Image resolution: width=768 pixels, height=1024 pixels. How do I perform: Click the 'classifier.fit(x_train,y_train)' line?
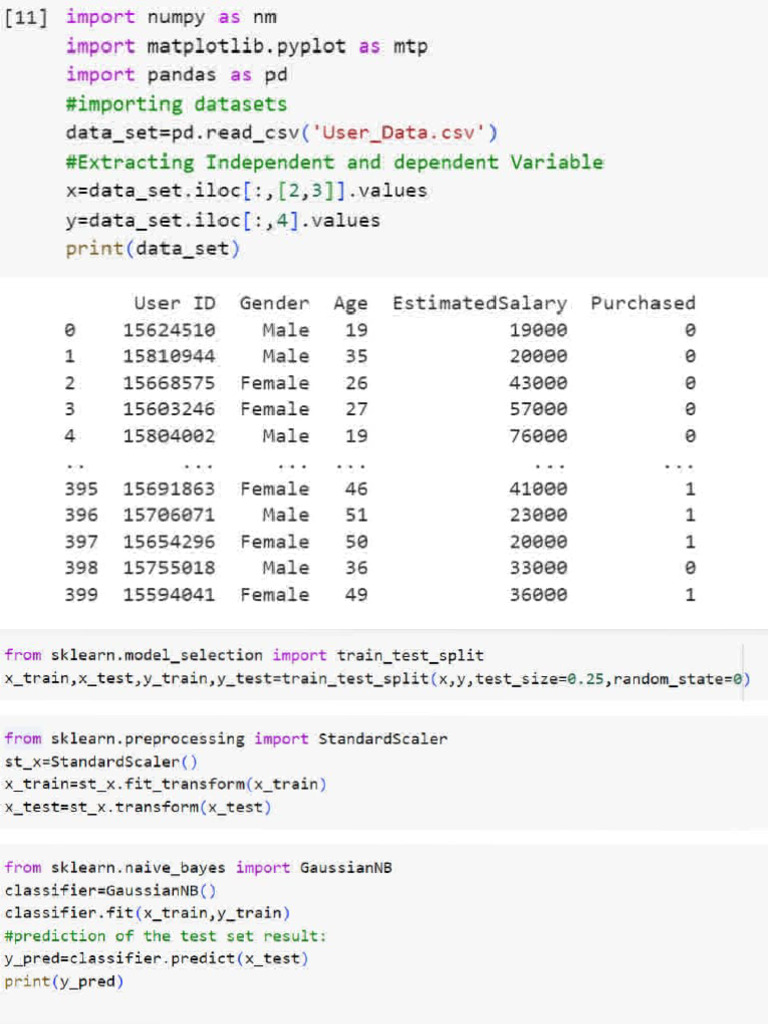(147, 913)
